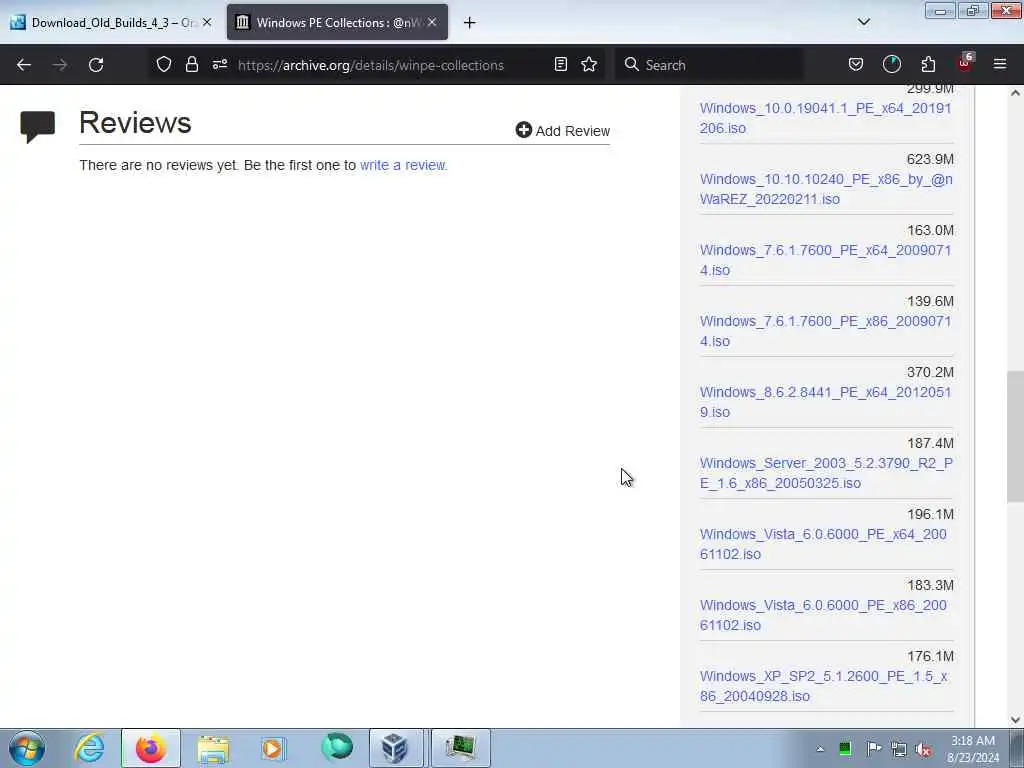Open the monitor app taskbar icon
Viewport: 1024px width, 768px height.
coord(460,748)
